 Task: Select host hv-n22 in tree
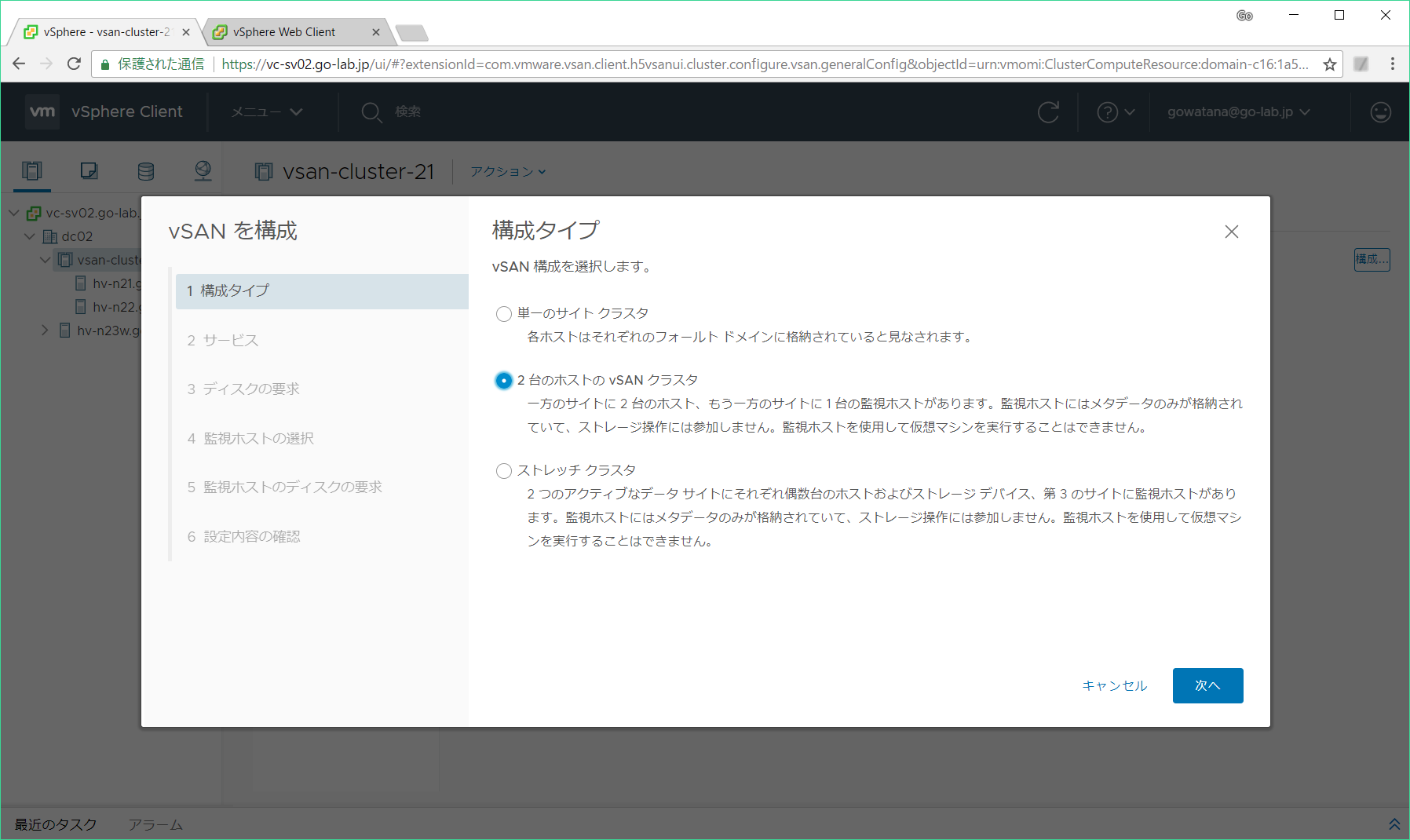coord(116,307)
